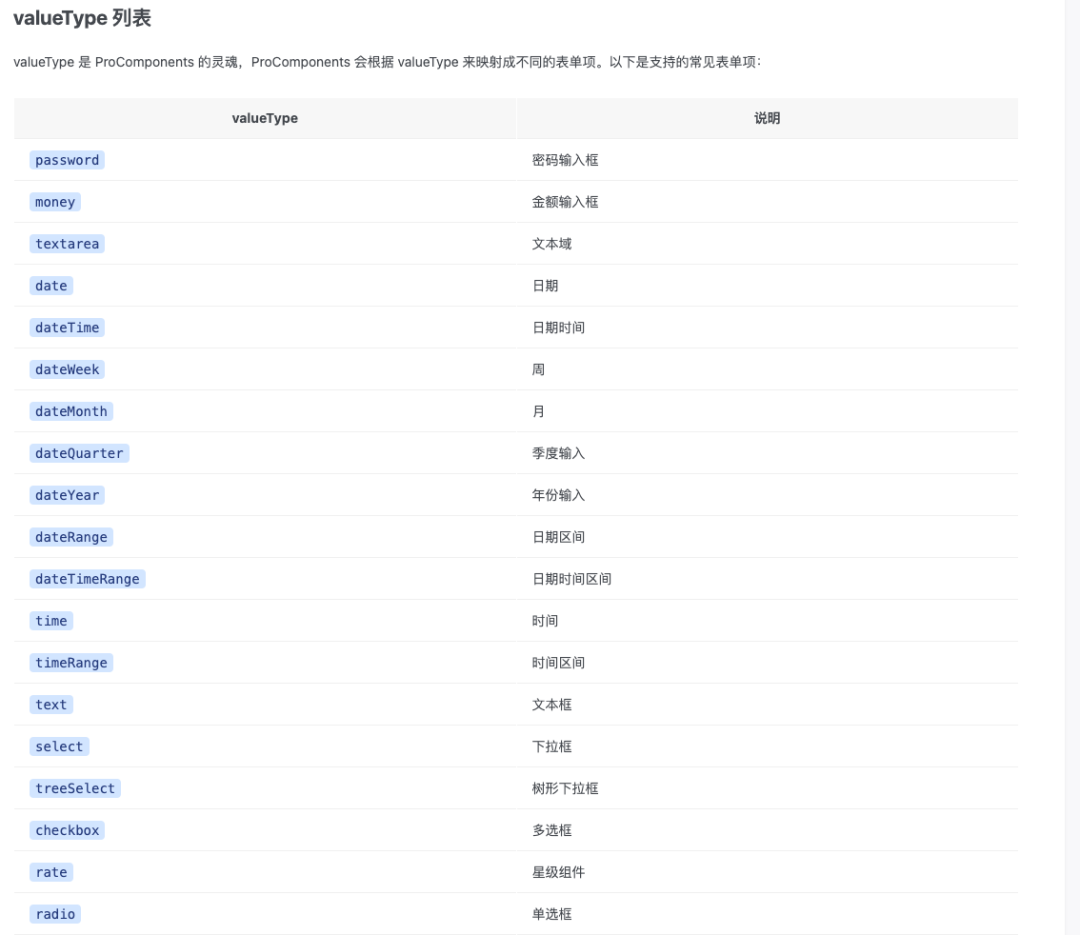This screenshot has width=1080, height=935.
Task: Click the timeRange valueType tag
Action: tap(71, 663)
